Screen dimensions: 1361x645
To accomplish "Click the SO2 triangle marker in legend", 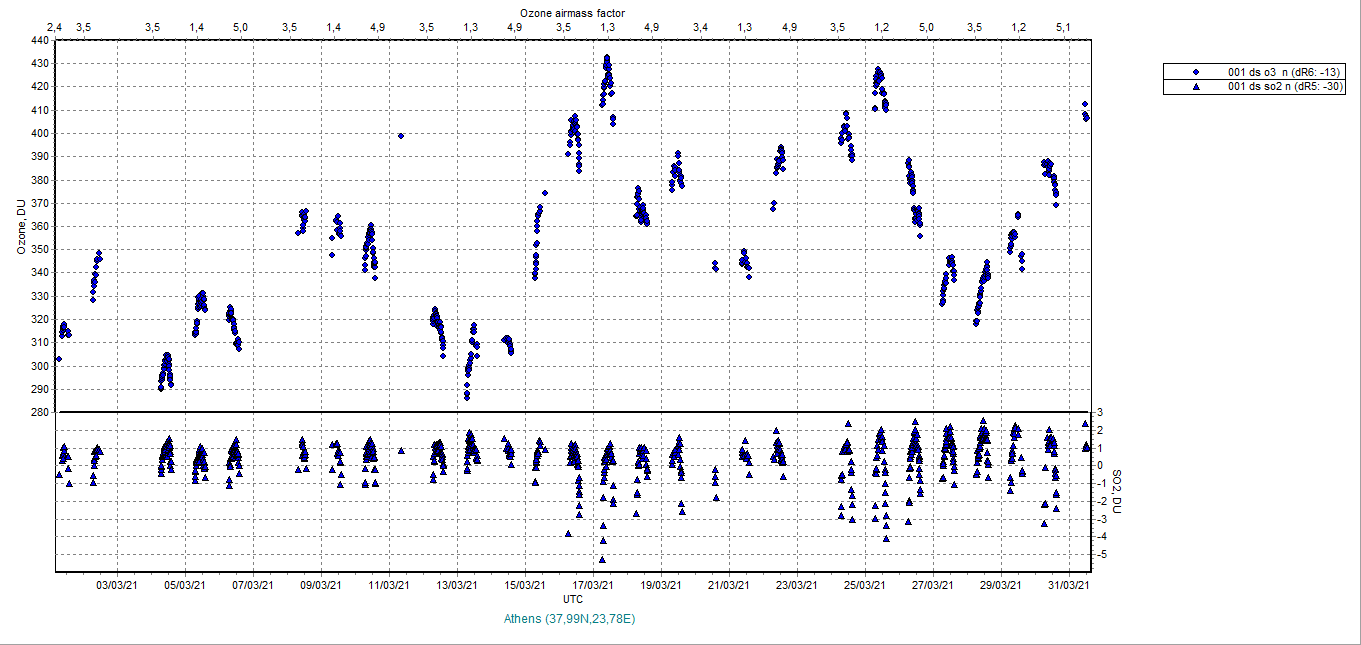I will [1196, 87].
